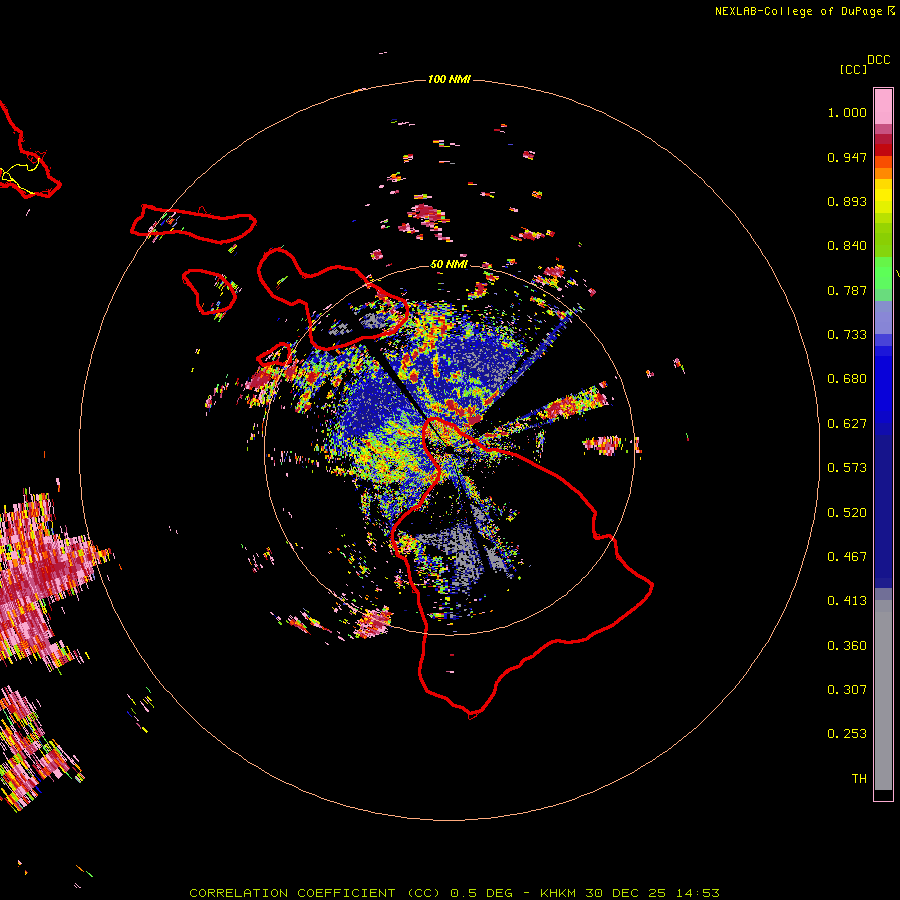Pick the light pink swatch at color bar top
This screenshot has width=900, height=900.
(883, 107)
